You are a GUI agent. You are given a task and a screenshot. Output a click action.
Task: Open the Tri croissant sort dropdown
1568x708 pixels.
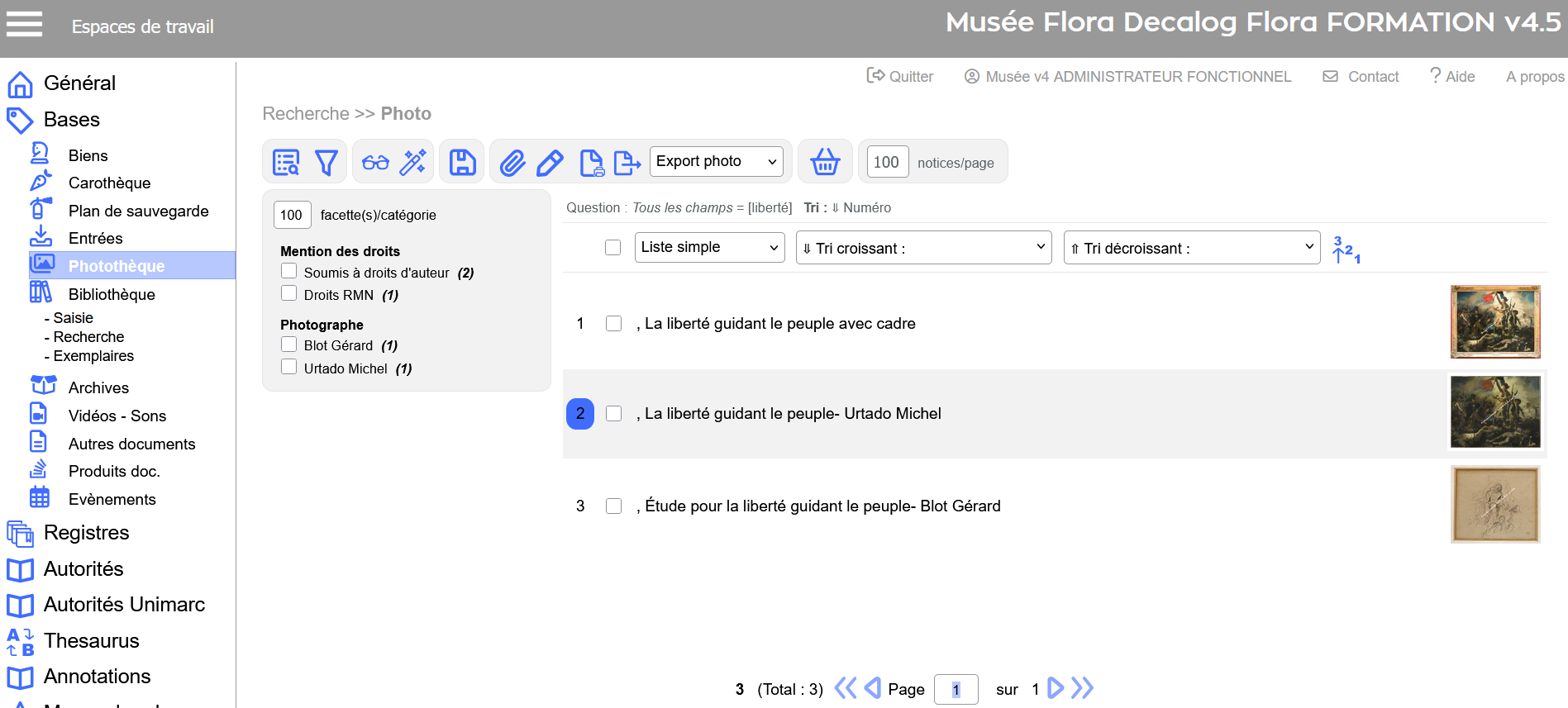[923, 248]
